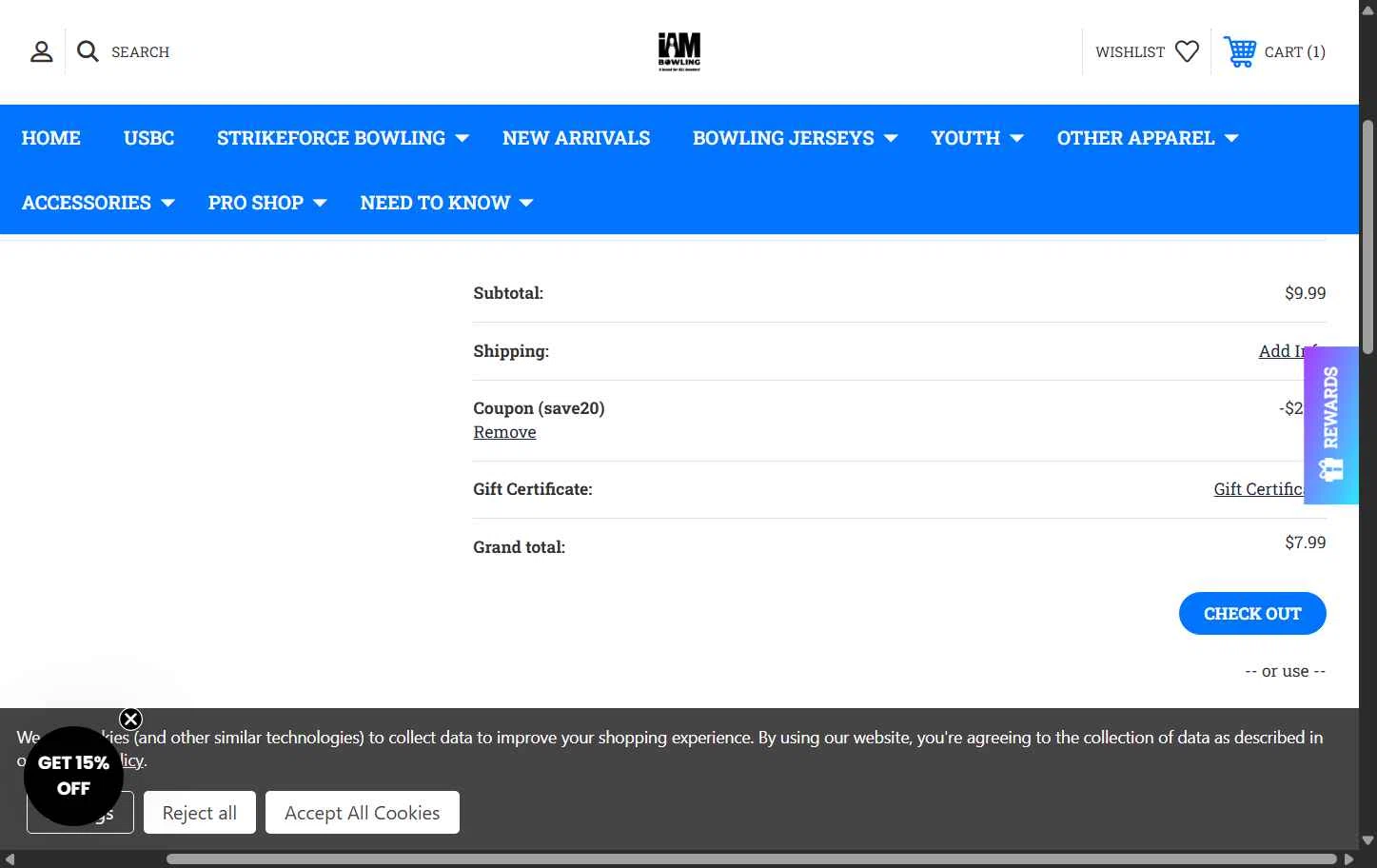Expand Pro Shop dropdown arrow
Viewport: 1377px width, 868px height.
coord(320,204)
